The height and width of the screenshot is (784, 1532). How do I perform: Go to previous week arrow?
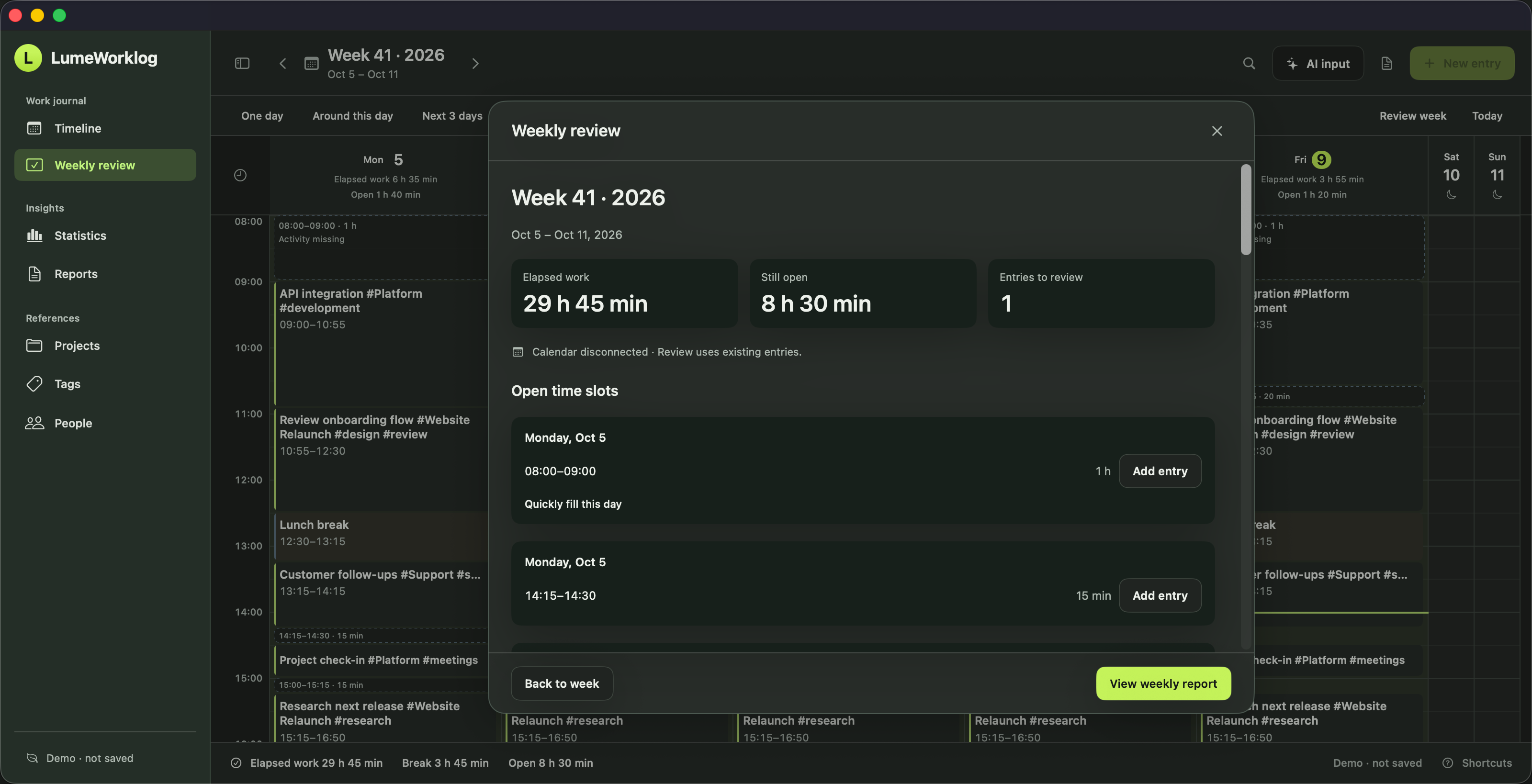283,64
